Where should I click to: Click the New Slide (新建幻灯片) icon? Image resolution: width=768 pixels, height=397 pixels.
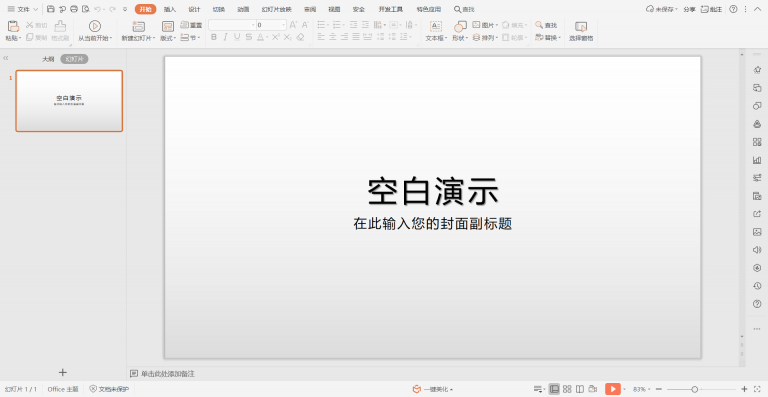point(139,27)
